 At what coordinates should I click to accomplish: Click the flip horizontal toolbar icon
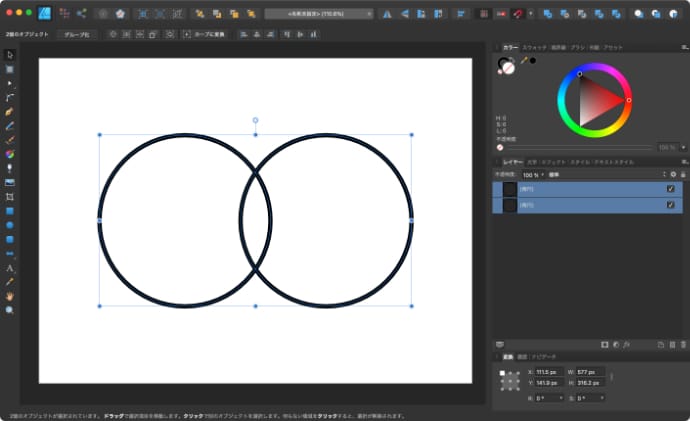(386, 14)
